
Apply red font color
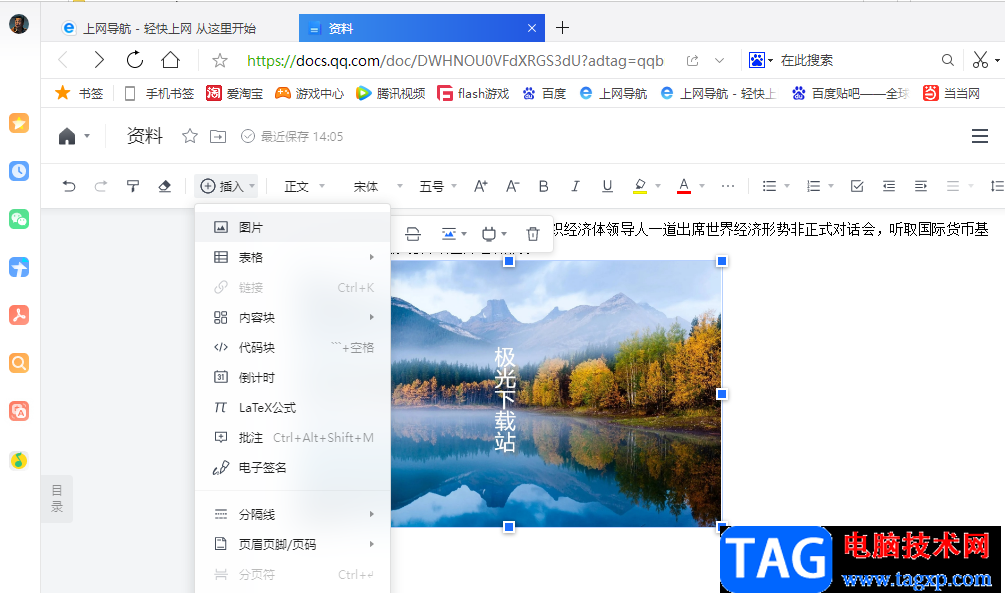click(x=684, y=187)
